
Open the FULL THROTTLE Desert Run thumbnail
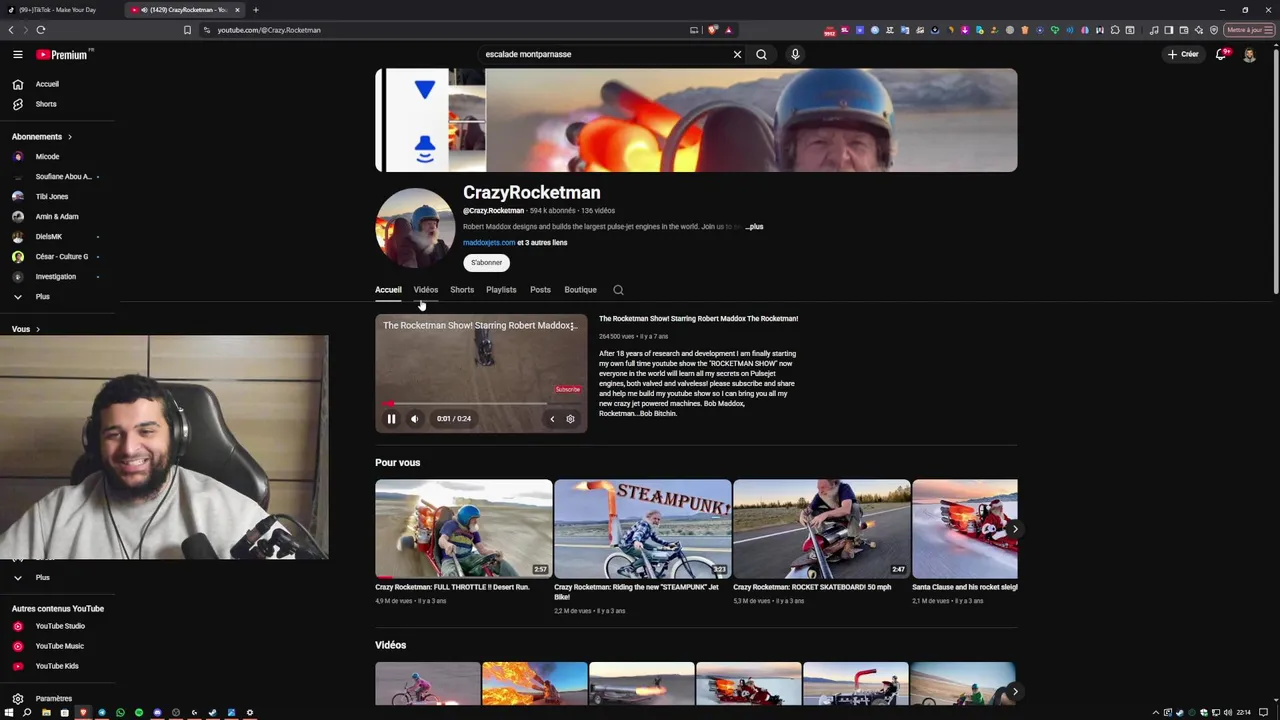pyautogui.click(x=463, y=529)
